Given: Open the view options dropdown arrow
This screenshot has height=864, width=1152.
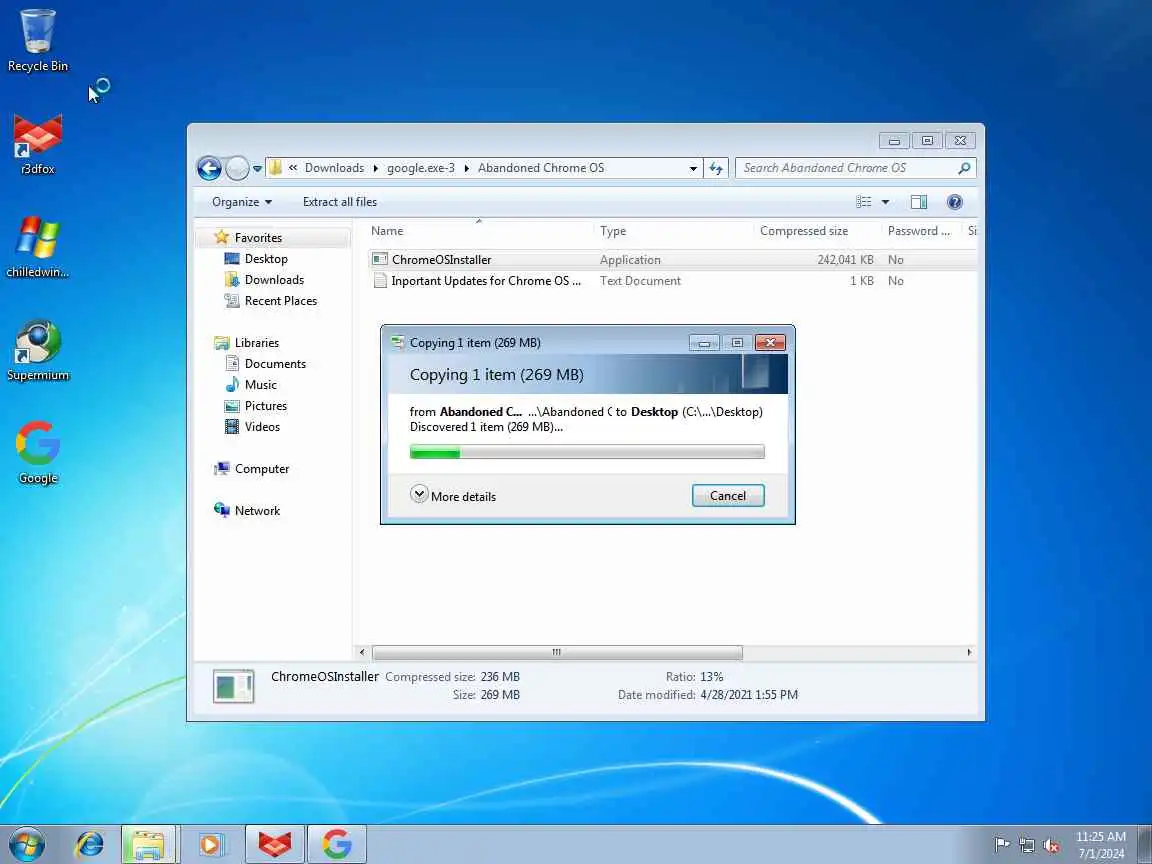Looking at the screenshot, I should click(885, 202).
